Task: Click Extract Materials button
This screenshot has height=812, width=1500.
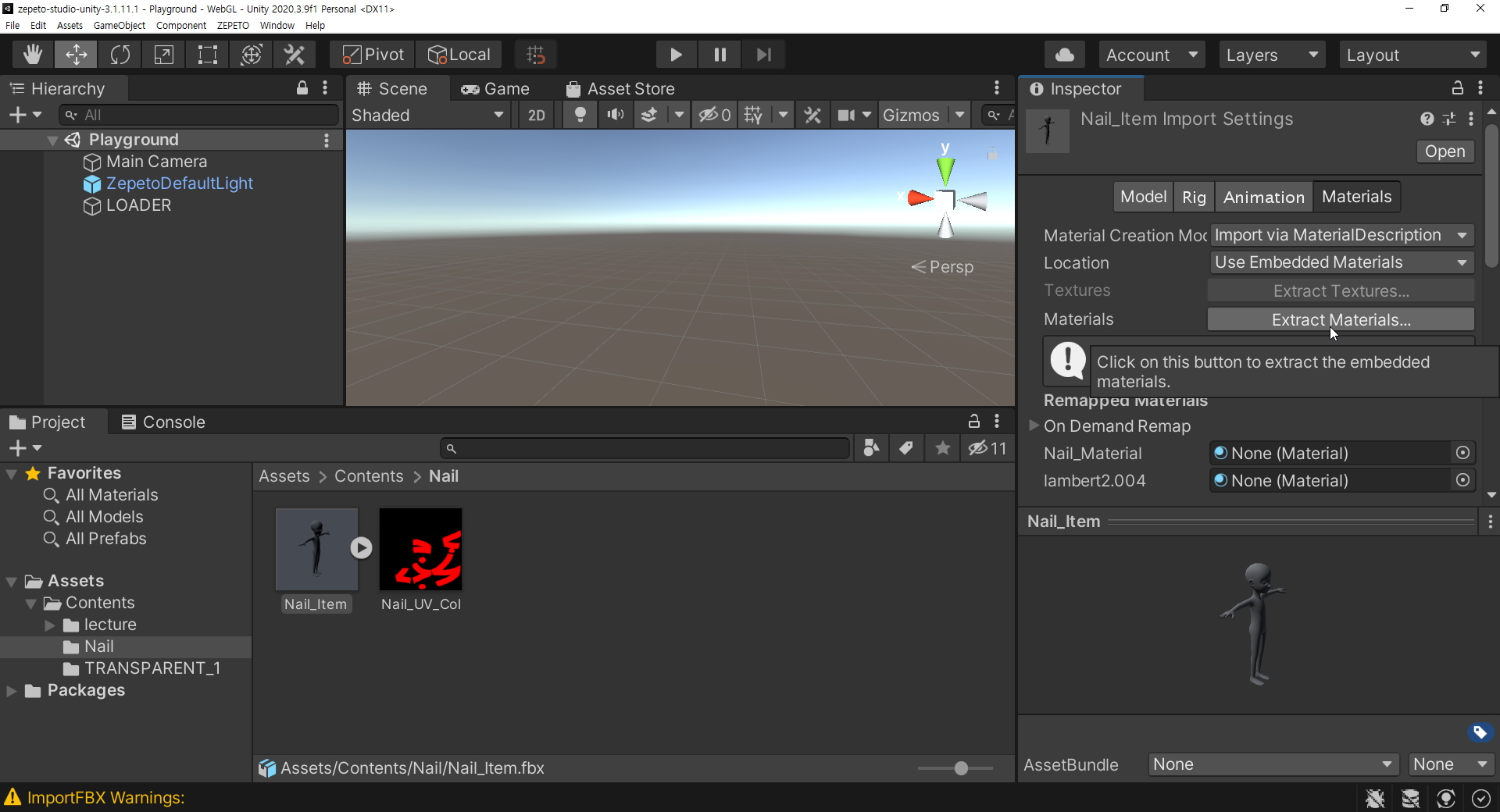Action: point(1341,319)
